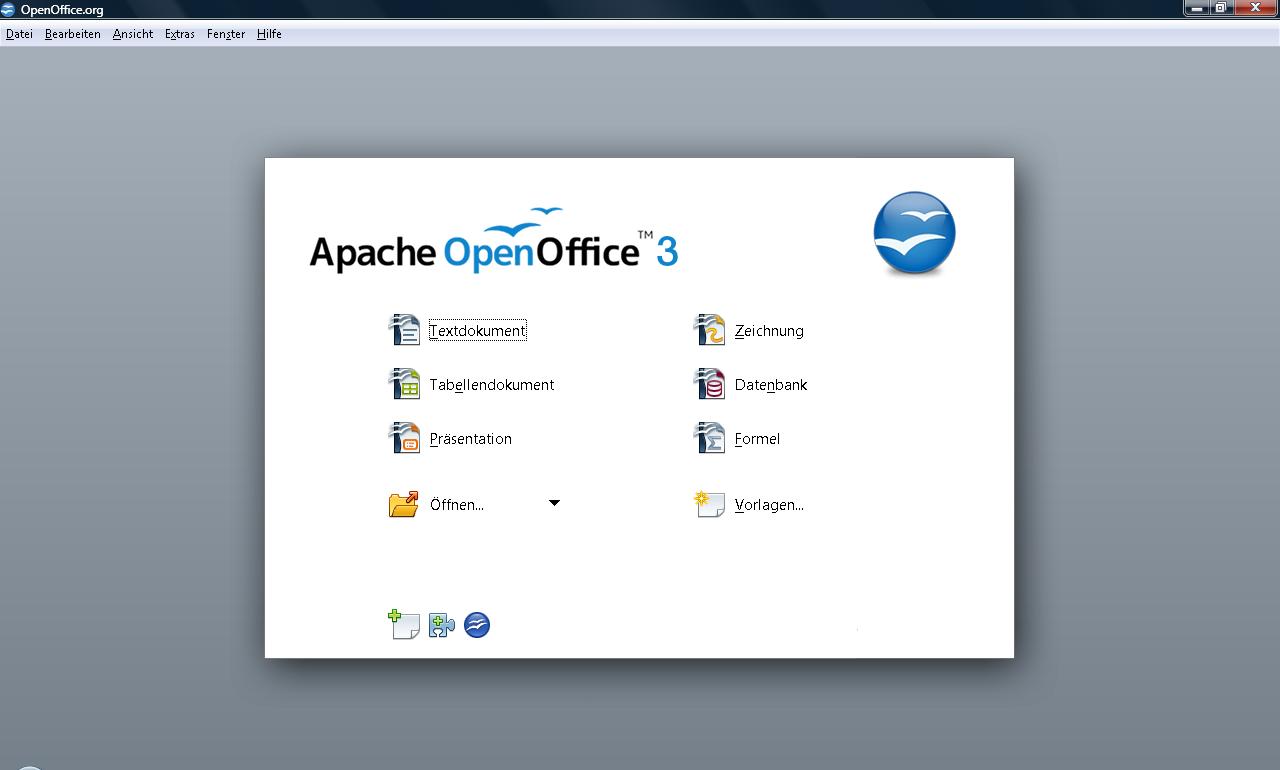The height and width of the screenshot is (770, 1280).
Task: Create a new Zeichnung
Action: pos(769,331)
